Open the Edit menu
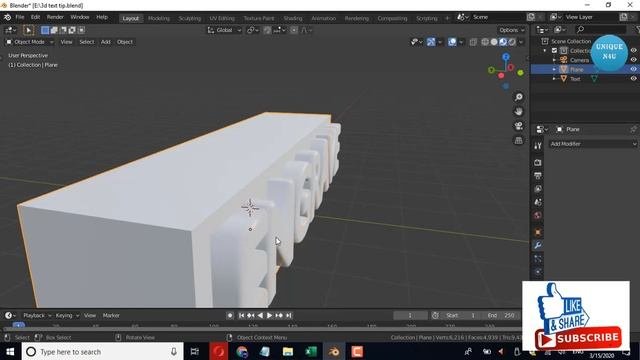 coord(36,17)
